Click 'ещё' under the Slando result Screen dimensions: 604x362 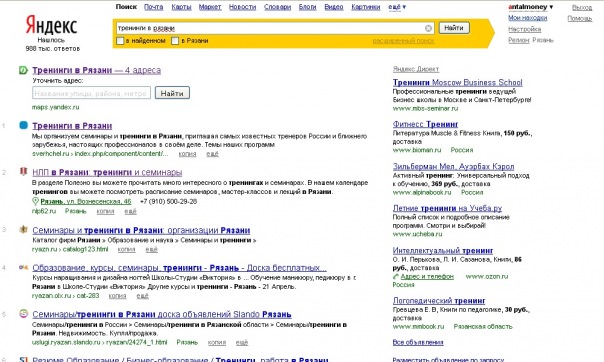coord(242,342)
